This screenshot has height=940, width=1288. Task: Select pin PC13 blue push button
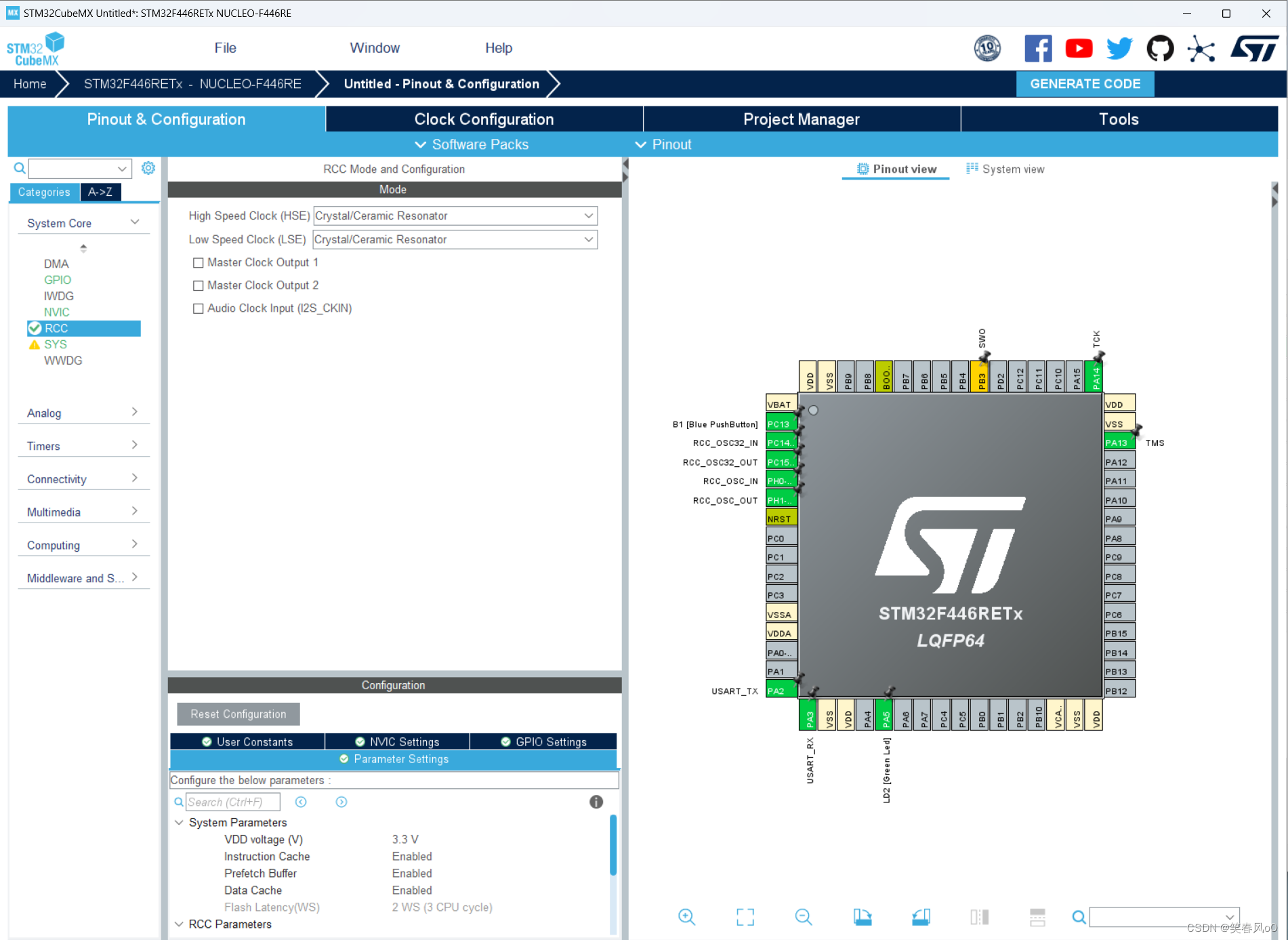click(781, 424)
